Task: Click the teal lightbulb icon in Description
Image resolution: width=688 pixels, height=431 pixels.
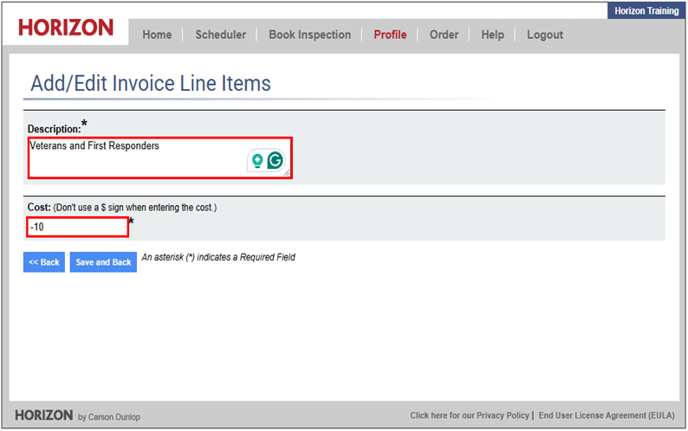Action: [x=257, y=160]
